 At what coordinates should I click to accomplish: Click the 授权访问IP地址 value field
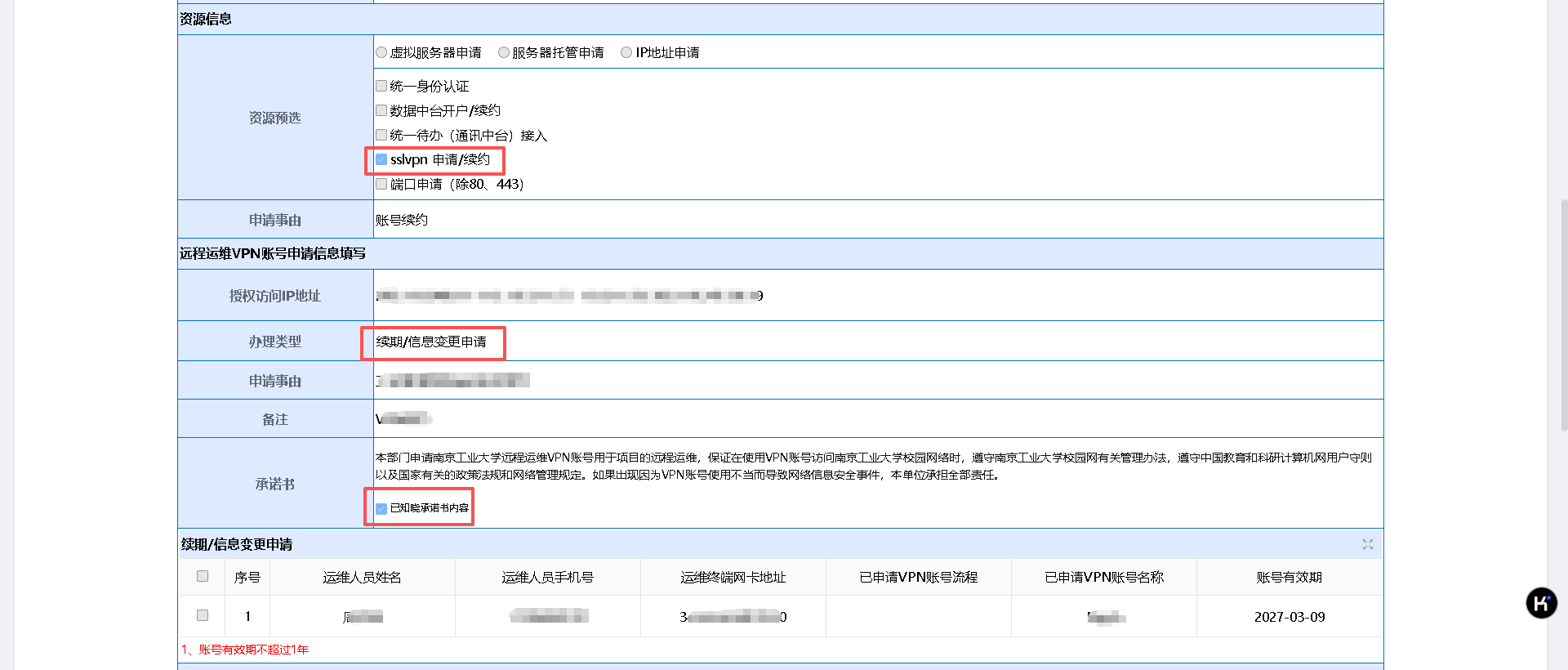878,296
